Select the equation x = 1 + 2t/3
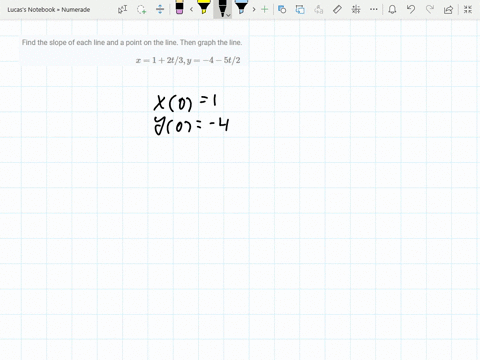 tap(159, 60)
